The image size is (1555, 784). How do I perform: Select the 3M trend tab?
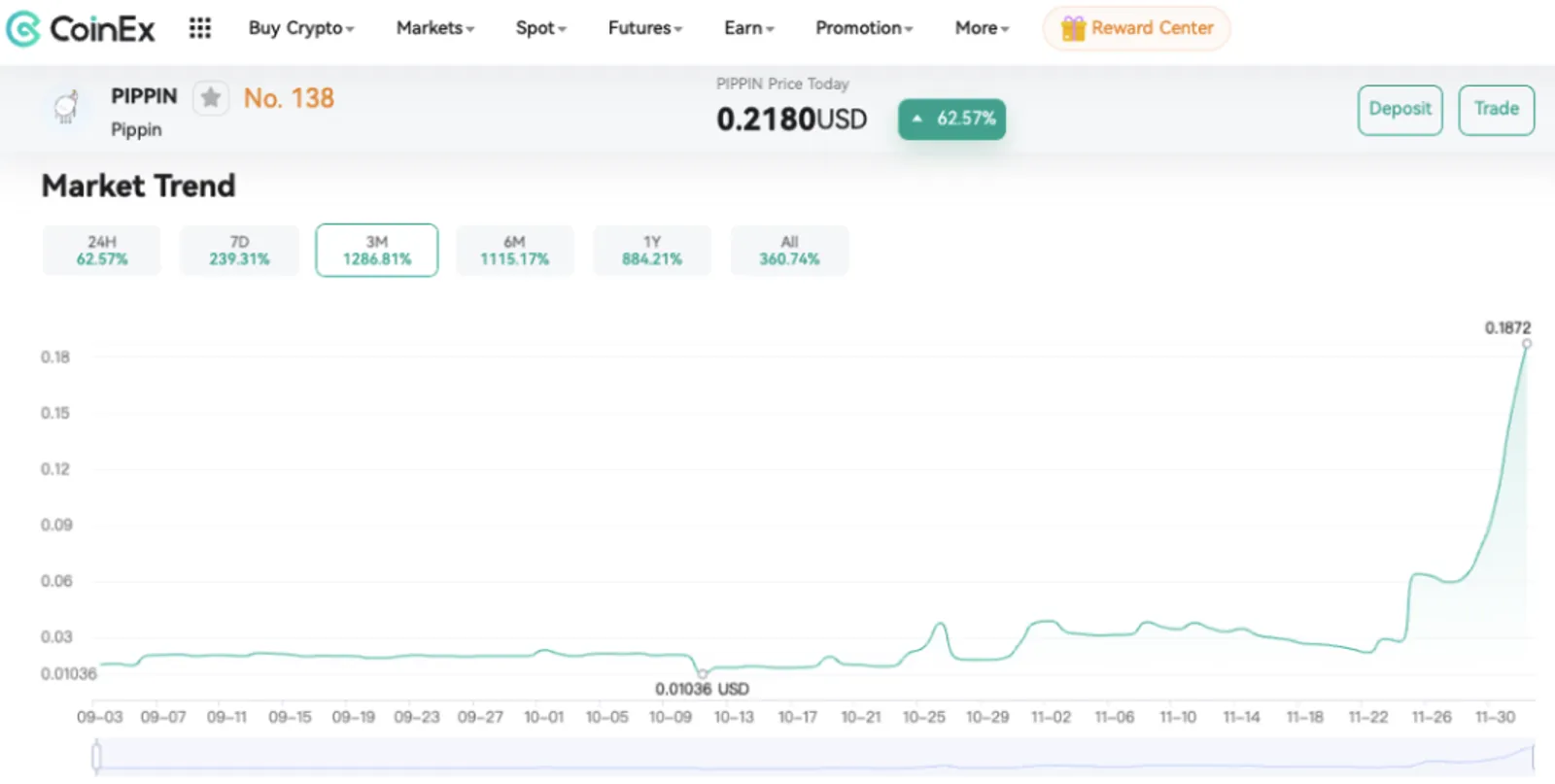pyautogui.click(x=377, y=251)
